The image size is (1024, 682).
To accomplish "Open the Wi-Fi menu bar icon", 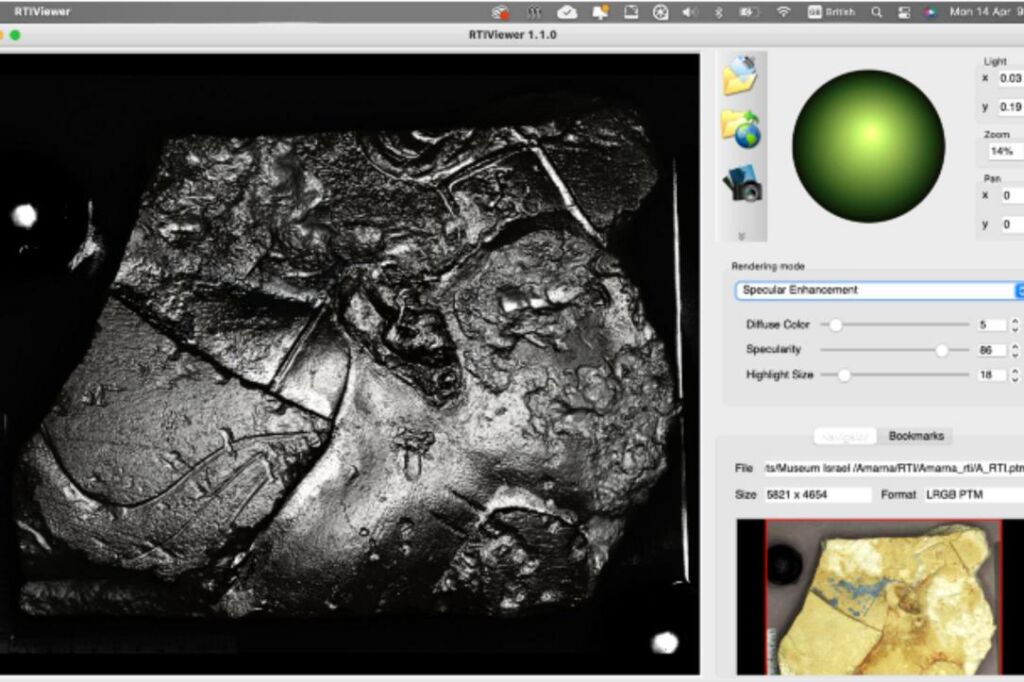I will 784,12.
